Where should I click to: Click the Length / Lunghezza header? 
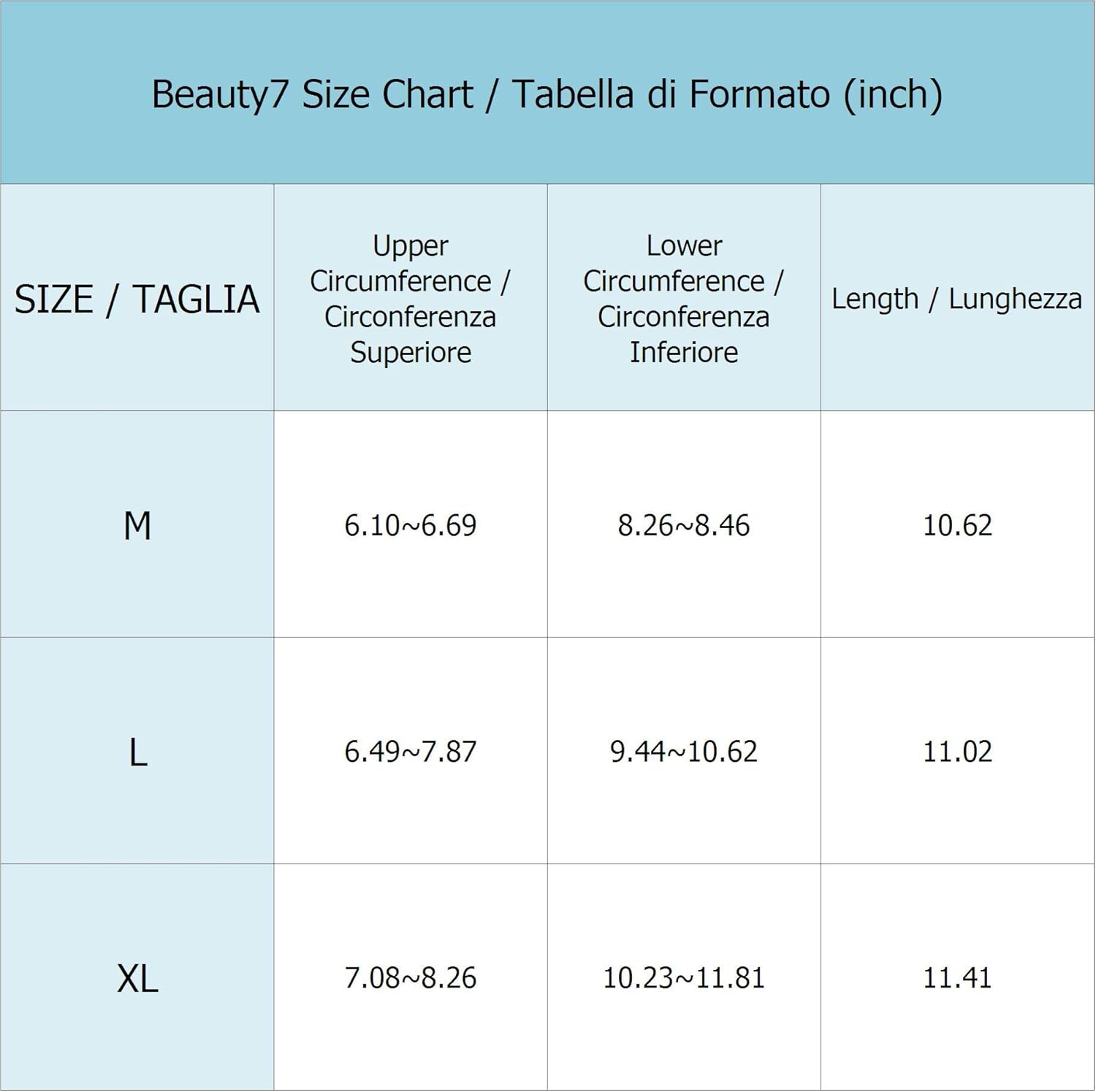[x=956, y=299]
